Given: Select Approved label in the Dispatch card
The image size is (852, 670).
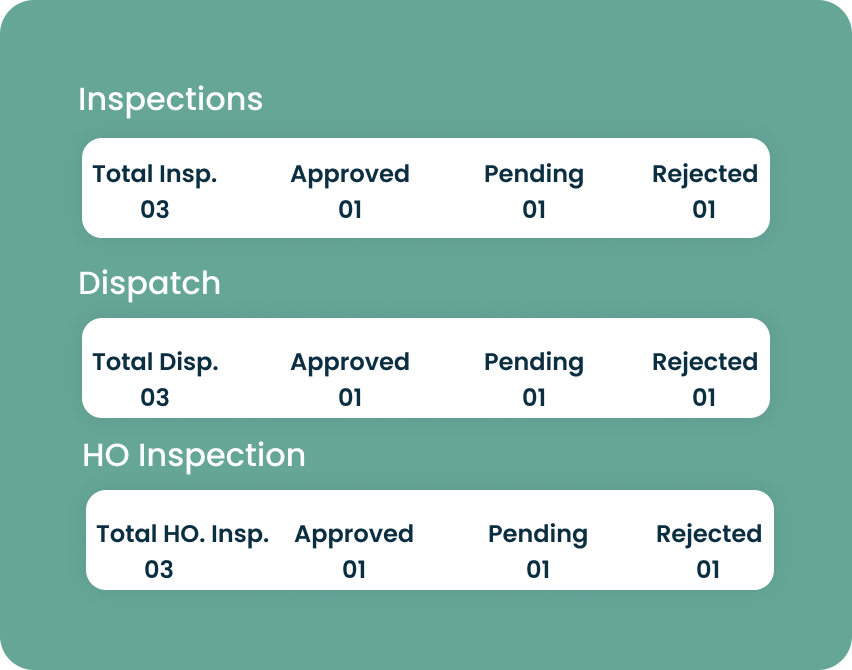Looking at the screenshot, I should pos(350,362).
